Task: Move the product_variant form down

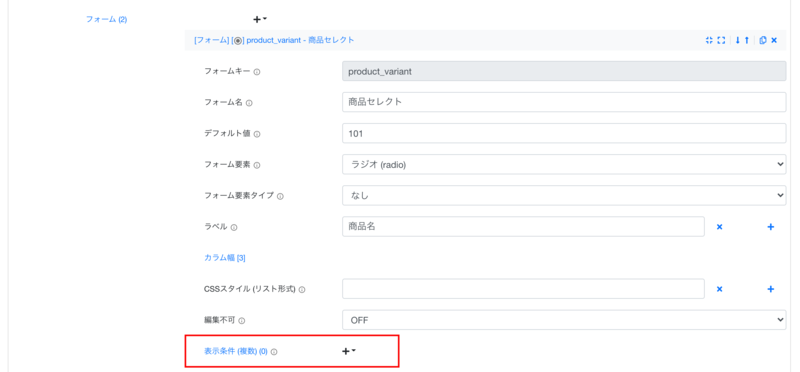Action: (x=738, y=40)
